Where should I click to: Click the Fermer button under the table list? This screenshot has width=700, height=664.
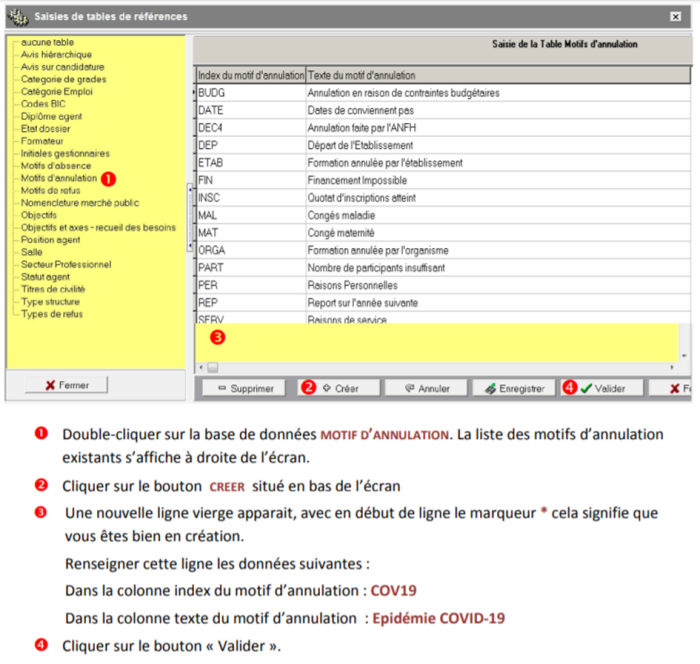pyautogui.click(x=66, y=385)
